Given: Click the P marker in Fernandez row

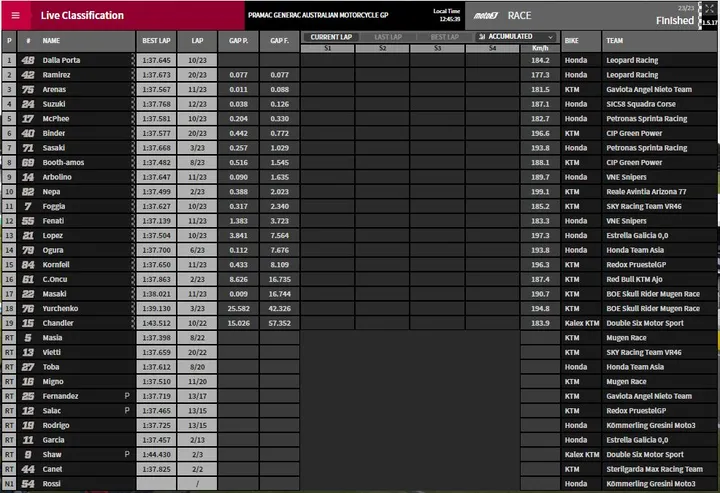Looking at the screenshot, I should click(x=127, y=396).
